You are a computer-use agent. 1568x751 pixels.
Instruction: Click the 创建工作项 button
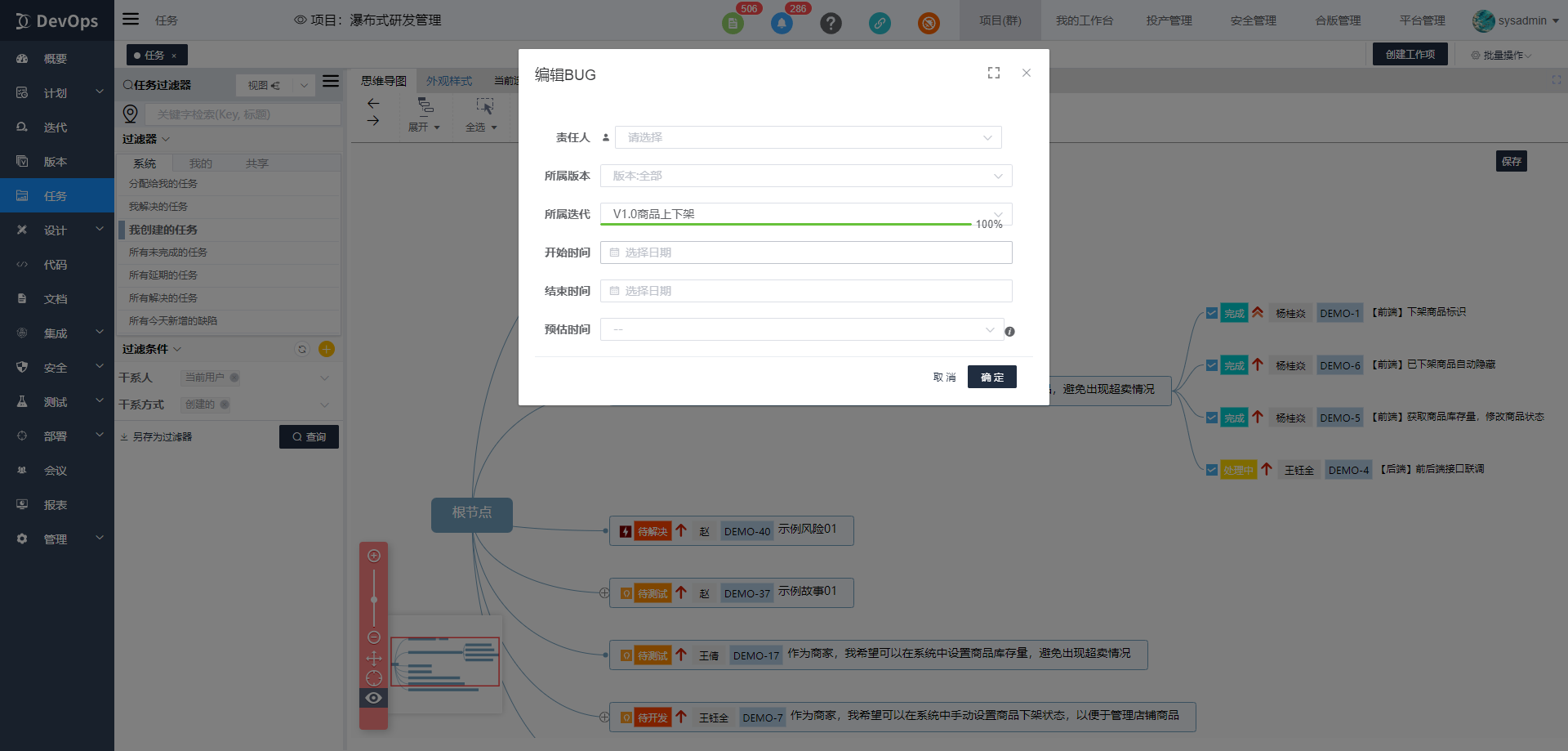coord(1410,54)
